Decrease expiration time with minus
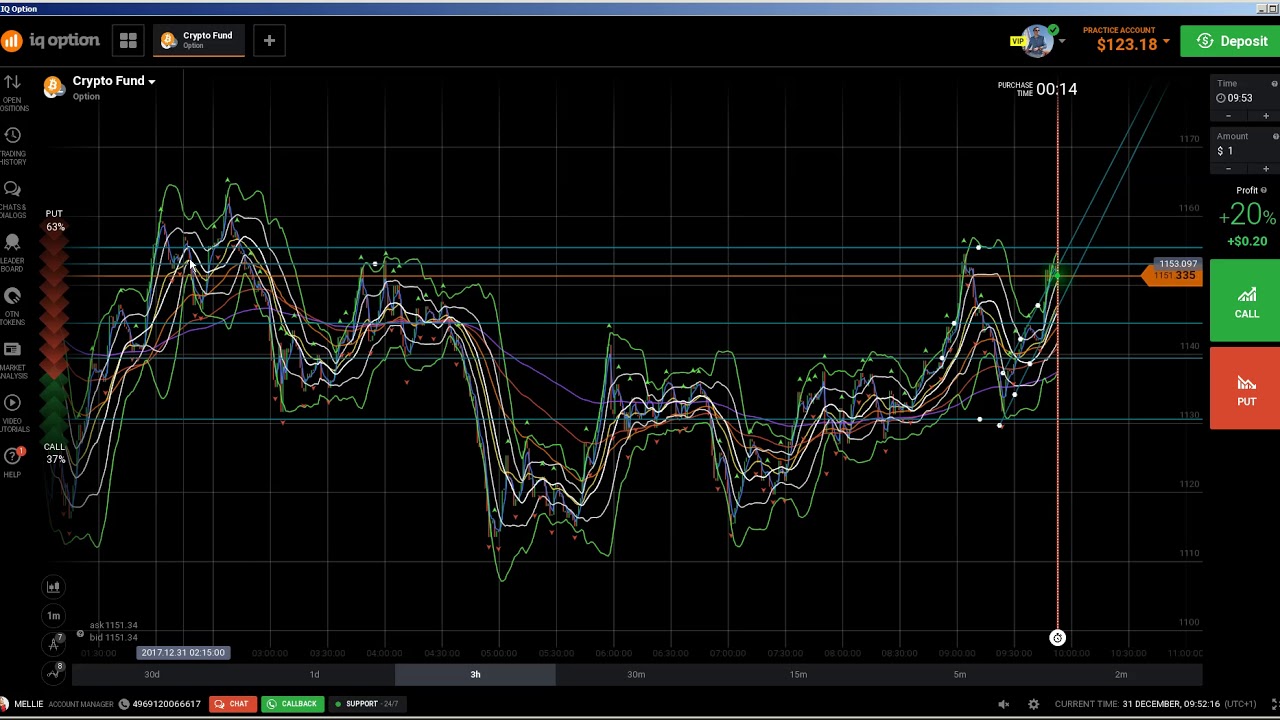Screen dimensions: 1280x720 pyautogui.click(x=1229, y=116)
